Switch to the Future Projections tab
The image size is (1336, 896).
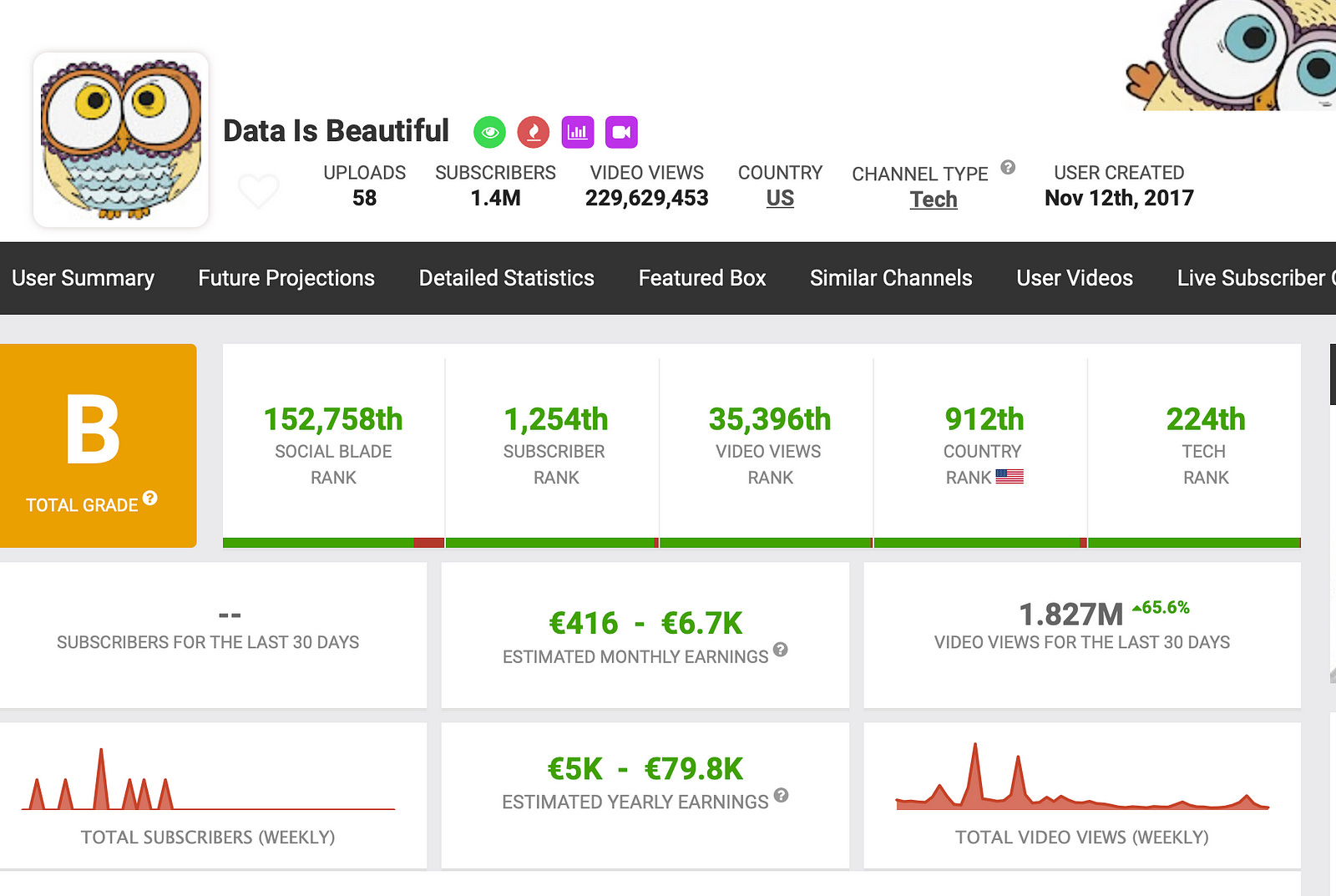[286, 278]
